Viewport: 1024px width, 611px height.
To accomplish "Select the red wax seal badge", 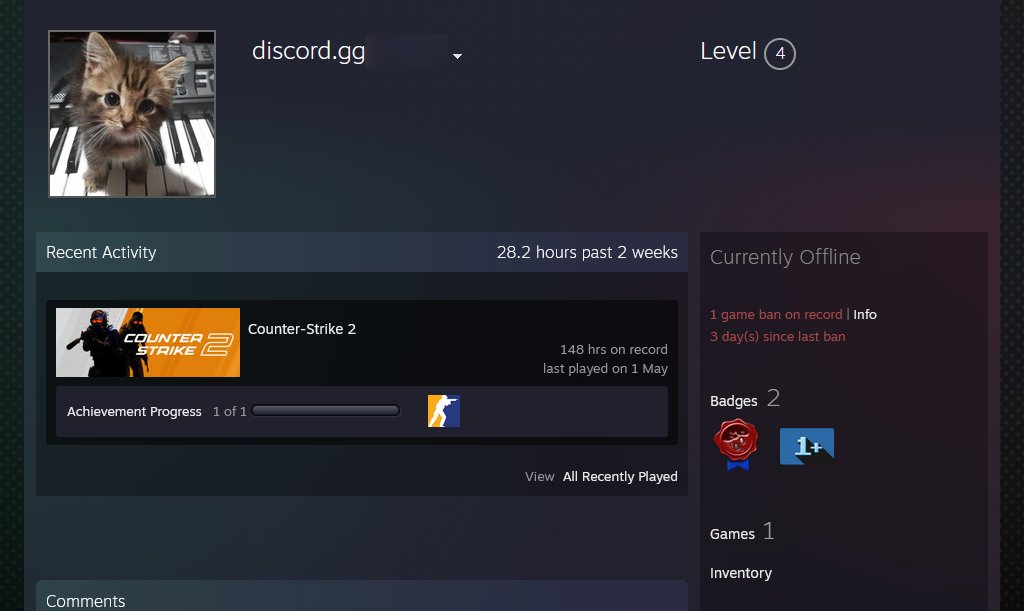I will (736, 445).
